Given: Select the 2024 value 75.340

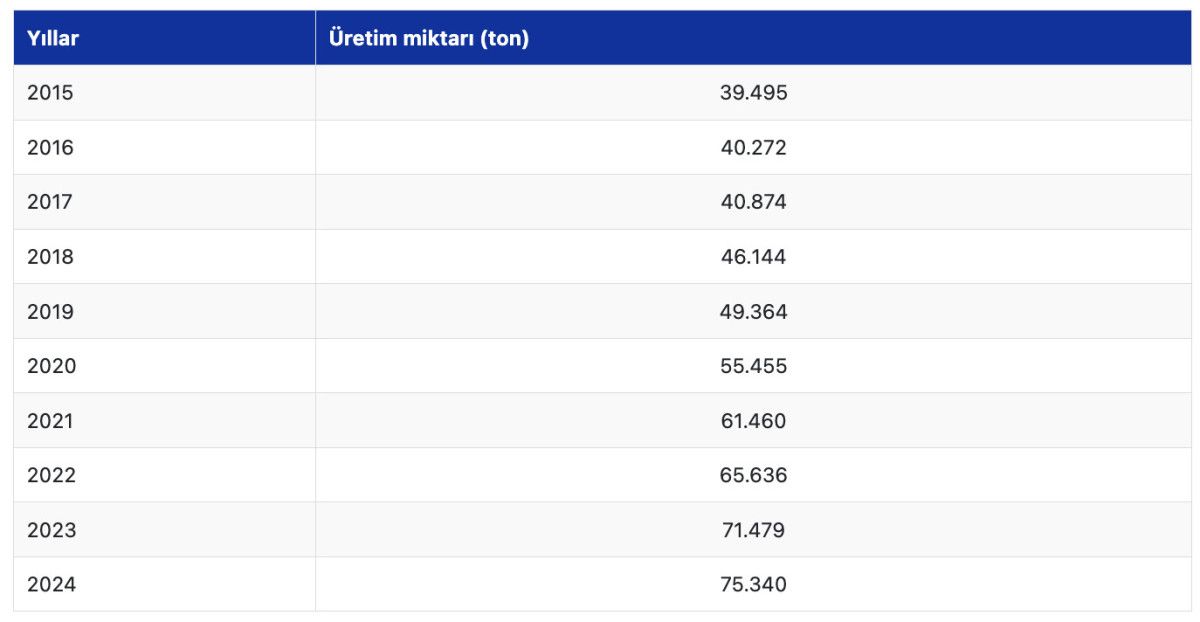Looking at the screenshot, I should pos(753,585).
